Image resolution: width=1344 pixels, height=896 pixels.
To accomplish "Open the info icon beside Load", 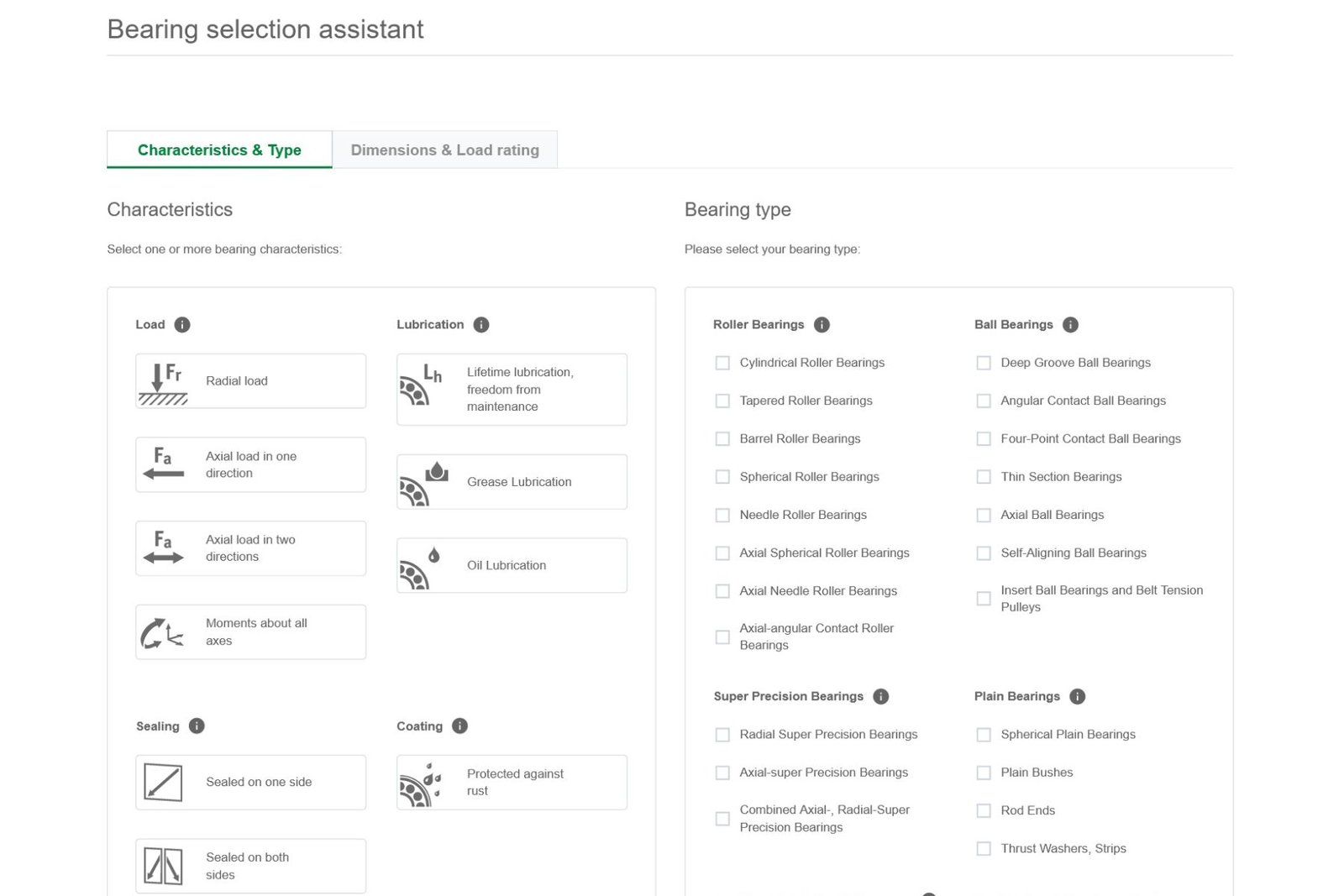I will coord(182,325).
